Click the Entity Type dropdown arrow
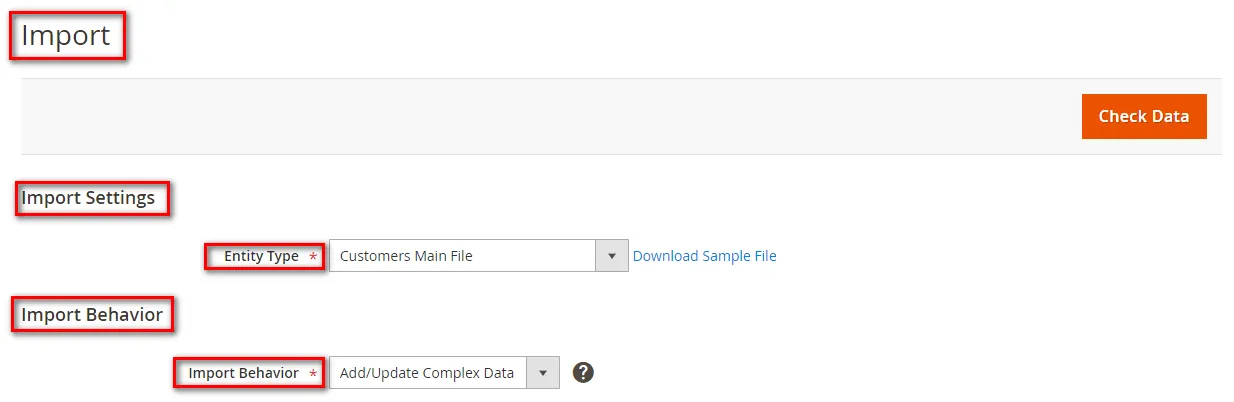The height and width of the screenshot is (402, 1234). pos(612,256)
